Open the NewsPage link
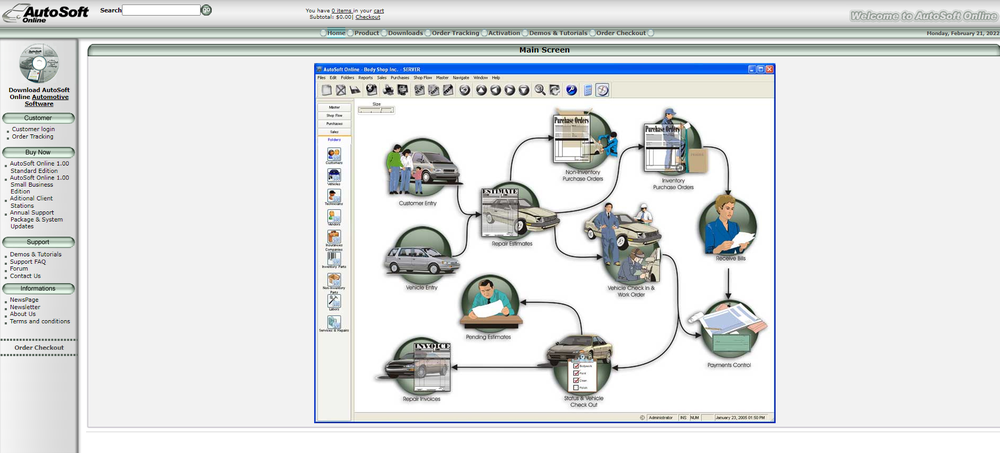Image resolution: width=1000 pixels, height=453 pixels. pos(24,300)
